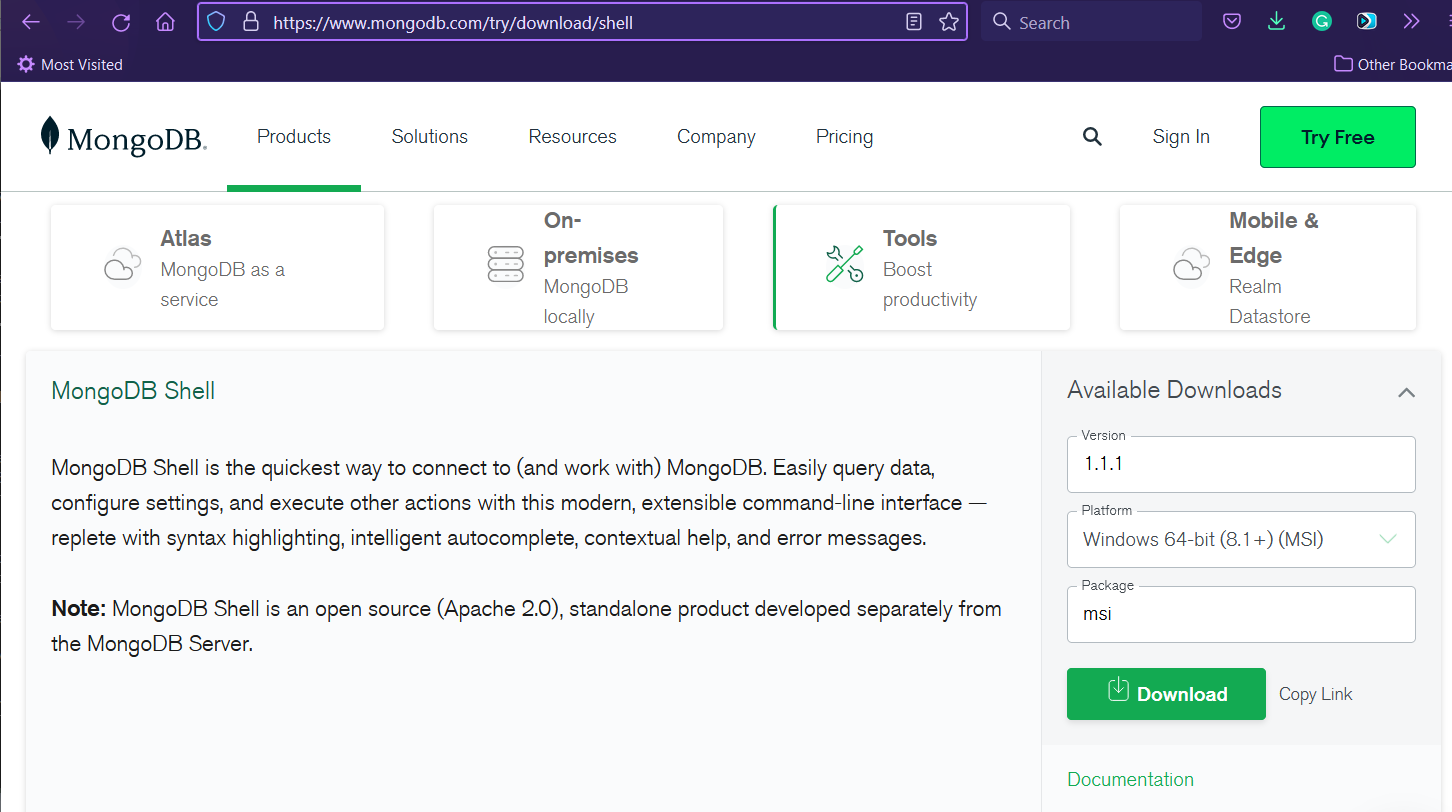Click the Grammarly extension icon
Screen dimensions: 1452x812
point(1322,21)
